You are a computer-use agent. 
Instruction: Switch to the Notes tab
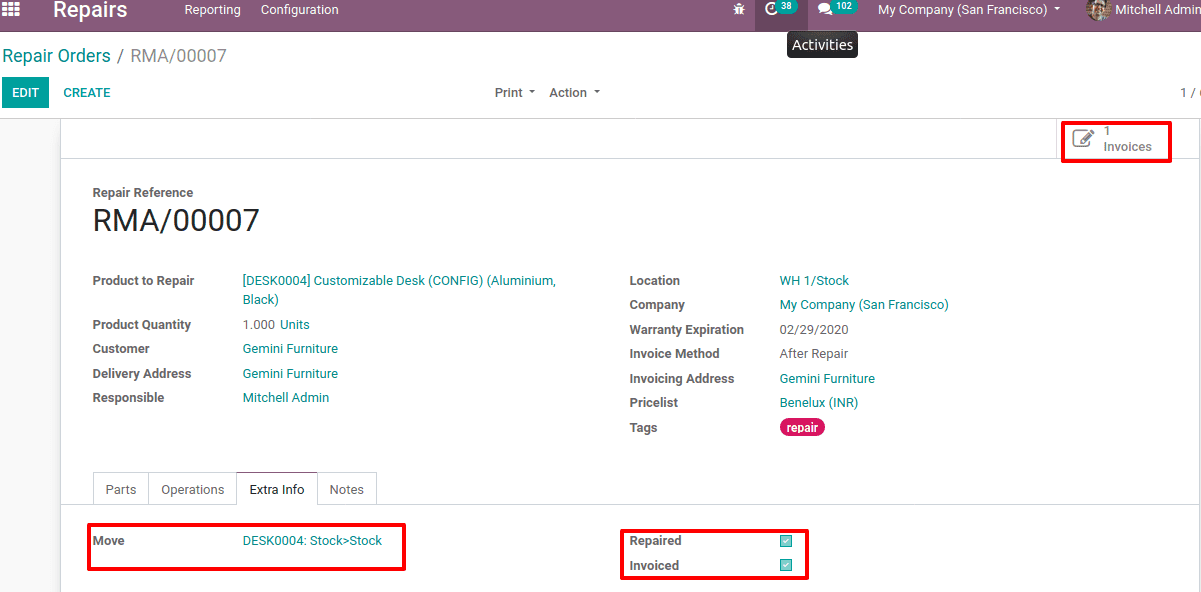click(x=347, y=489)
